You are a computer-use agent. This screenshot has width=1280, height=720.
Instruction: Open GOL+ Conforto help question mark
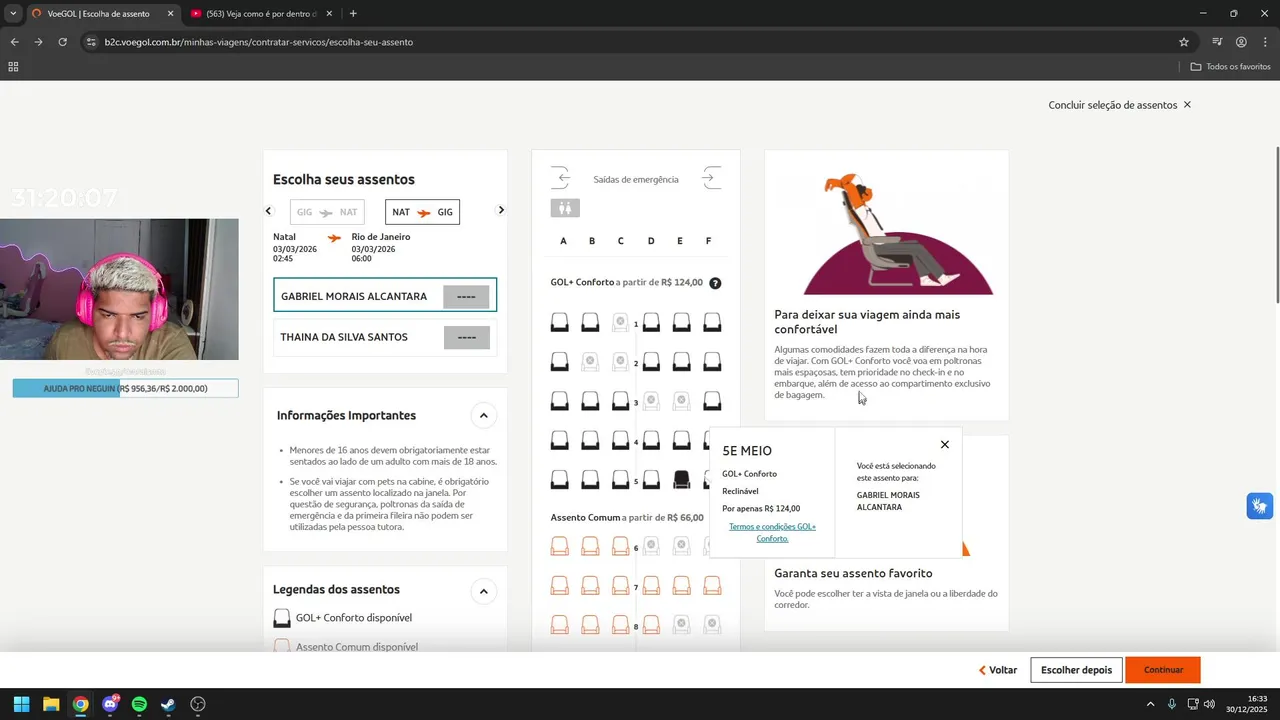coord(715,283)
